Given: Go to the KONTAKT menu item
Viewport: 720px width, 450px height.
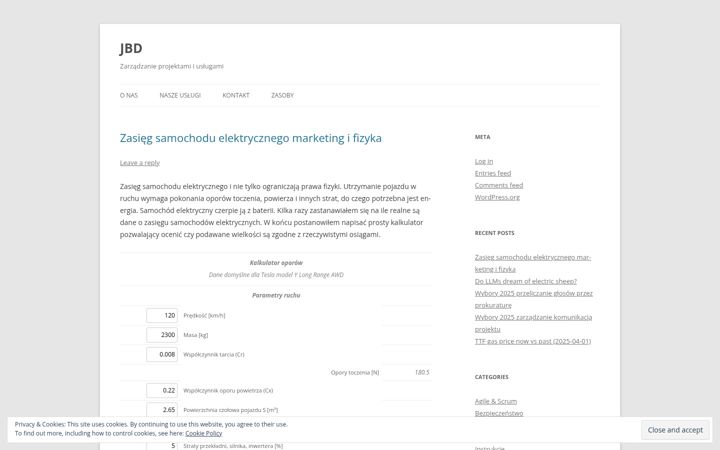Looking at the screenshot, I should pos(236,96).
